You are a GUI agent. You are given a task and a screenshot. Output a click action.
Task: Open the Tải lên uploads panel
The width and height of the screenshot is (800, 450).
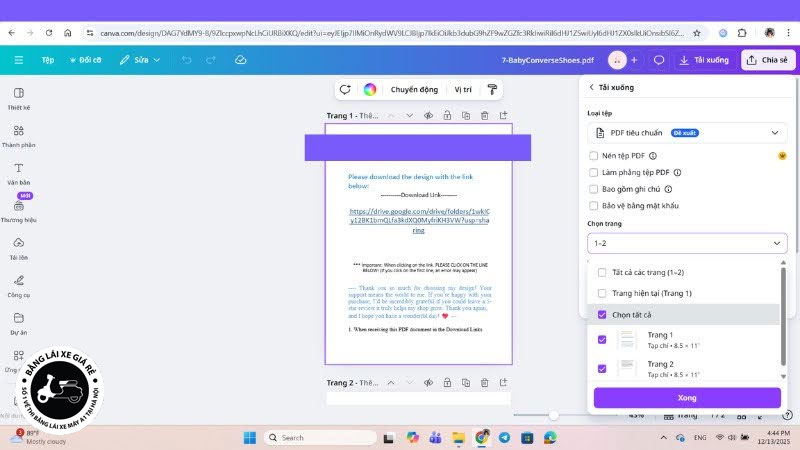click(x=19, y=248)
